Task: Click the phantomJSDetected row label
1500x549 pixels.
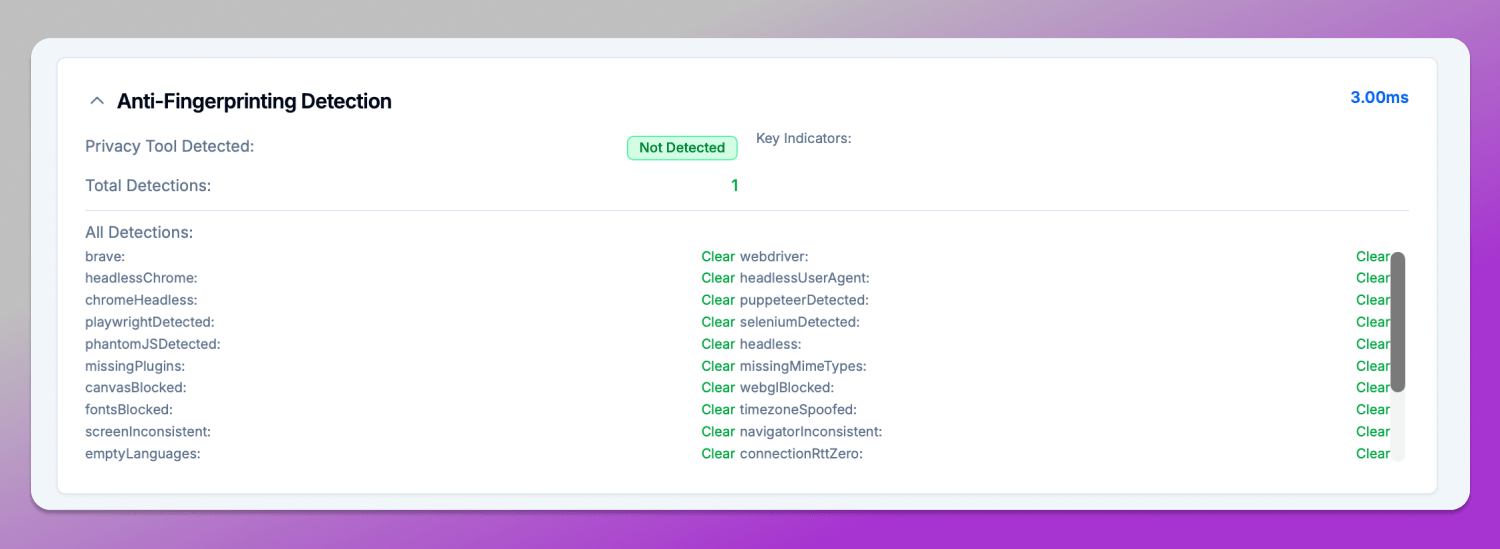Action: [152, 344]
